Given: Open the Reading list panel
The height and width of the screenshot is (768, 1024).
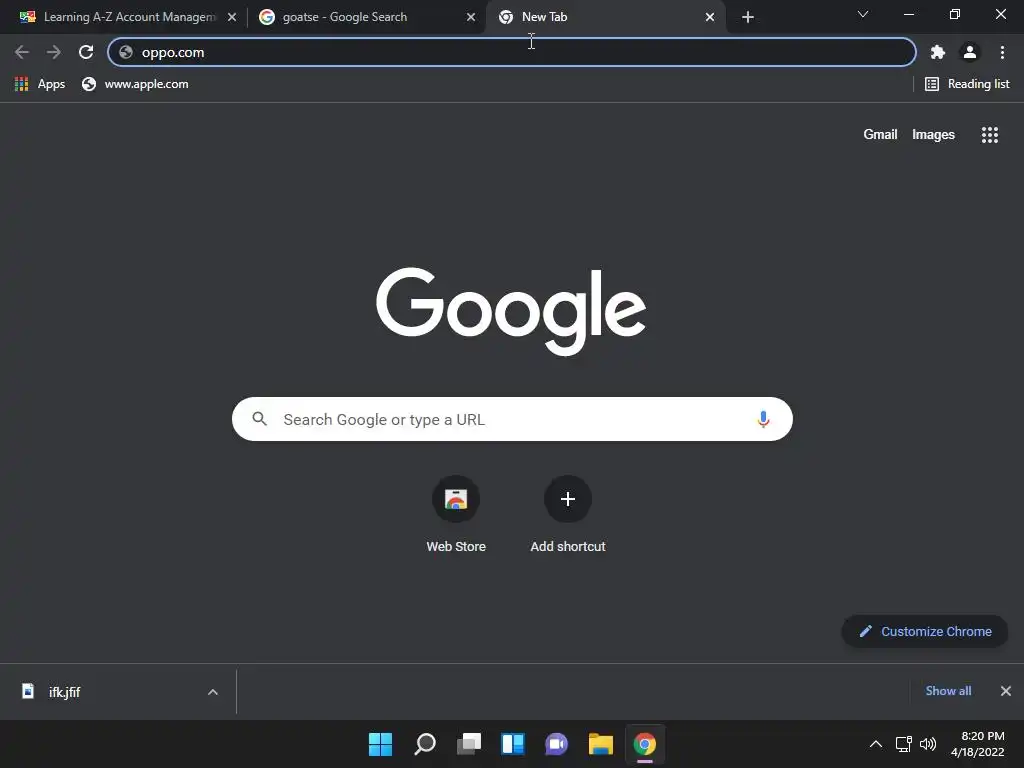Looking at the screenshot, I should pos(967,84).
